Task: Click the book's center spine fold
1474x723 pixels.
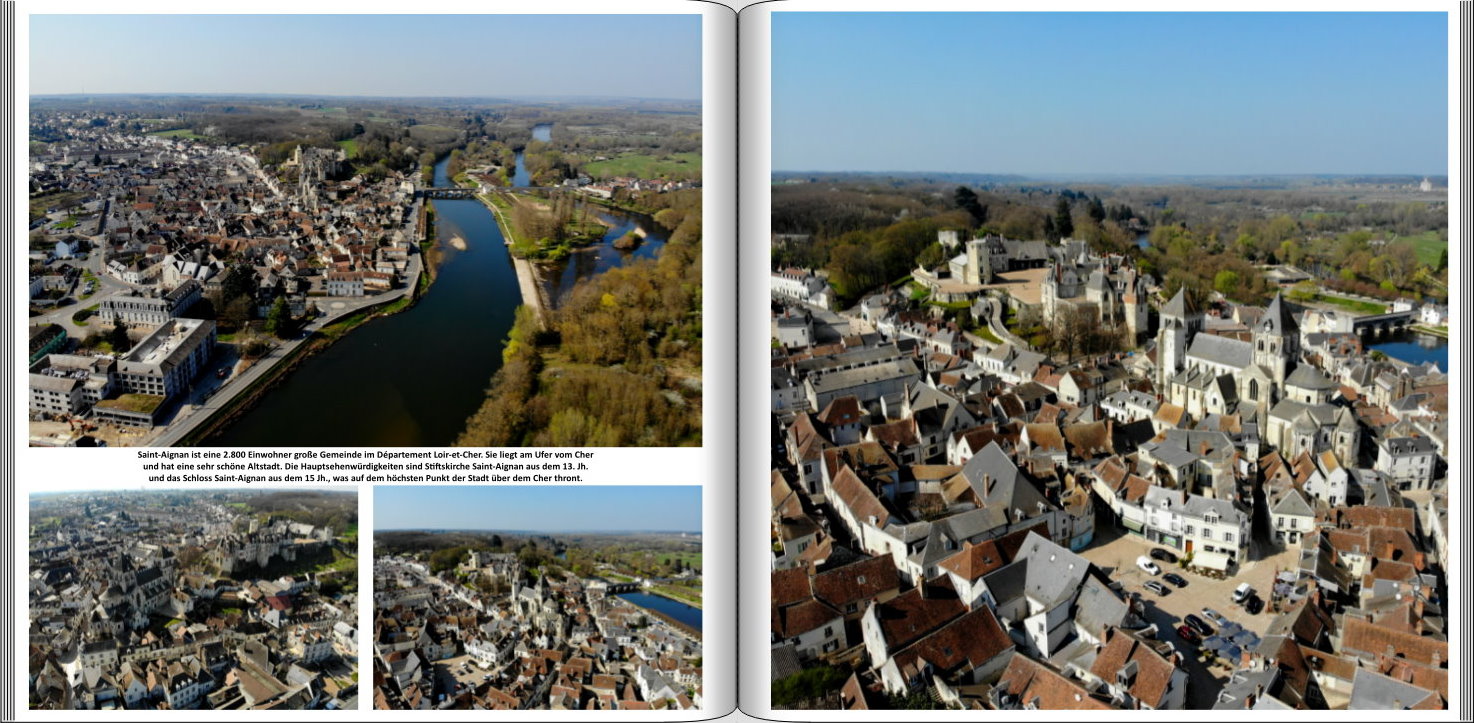Action: pyautogui.click(x=737, y=360)
